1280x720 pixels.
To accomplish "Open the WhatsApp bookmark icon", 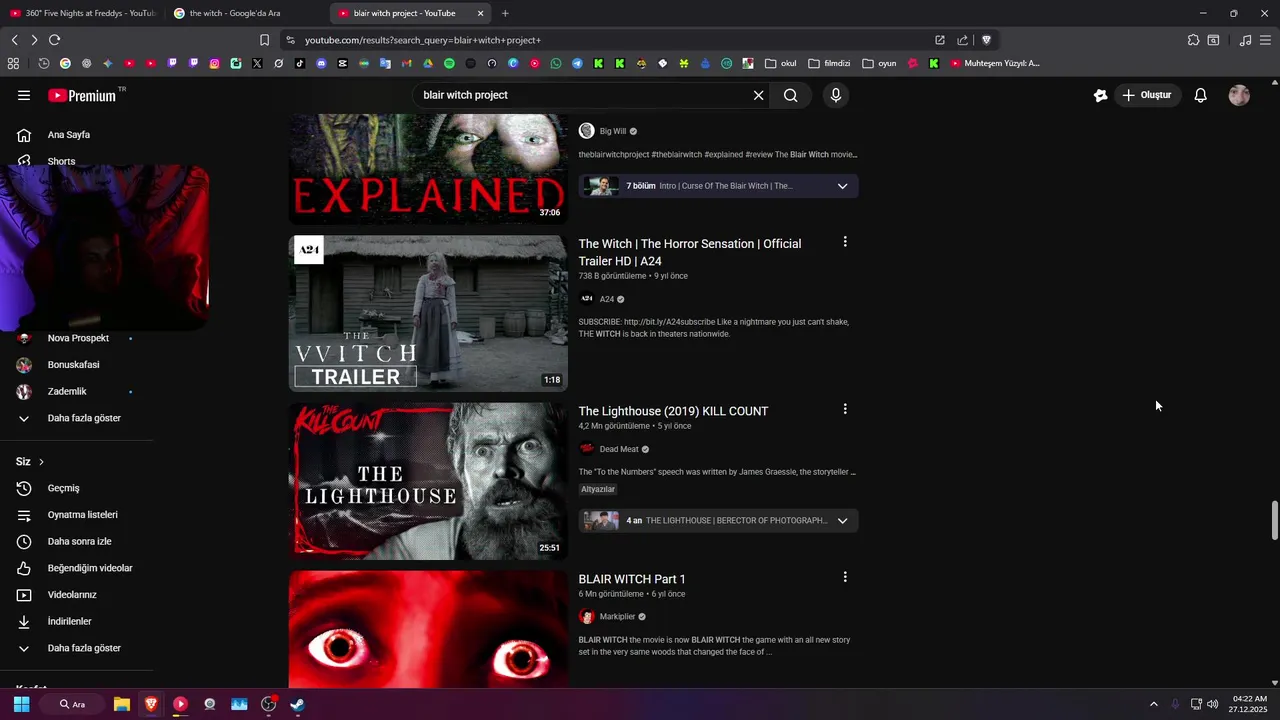I will pyautogui.click(x=556, y=63).
